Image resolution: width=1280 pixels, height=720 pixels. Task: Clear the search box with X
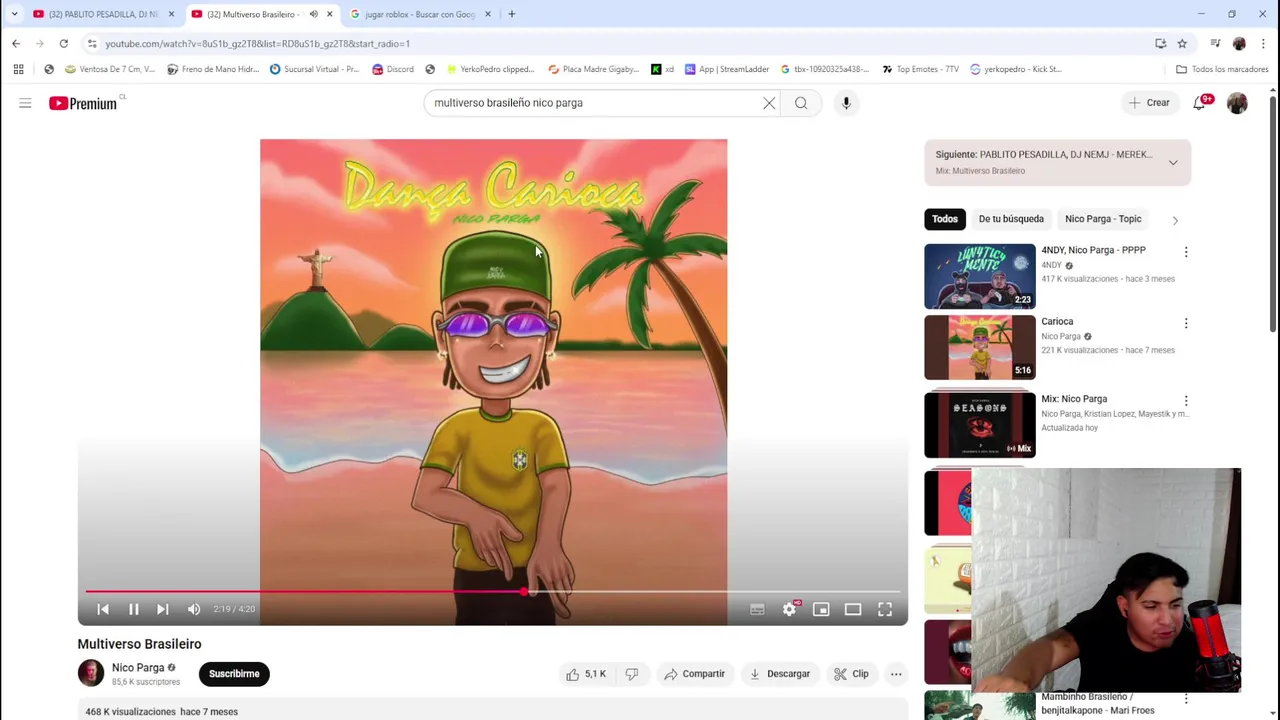[769, 103]
